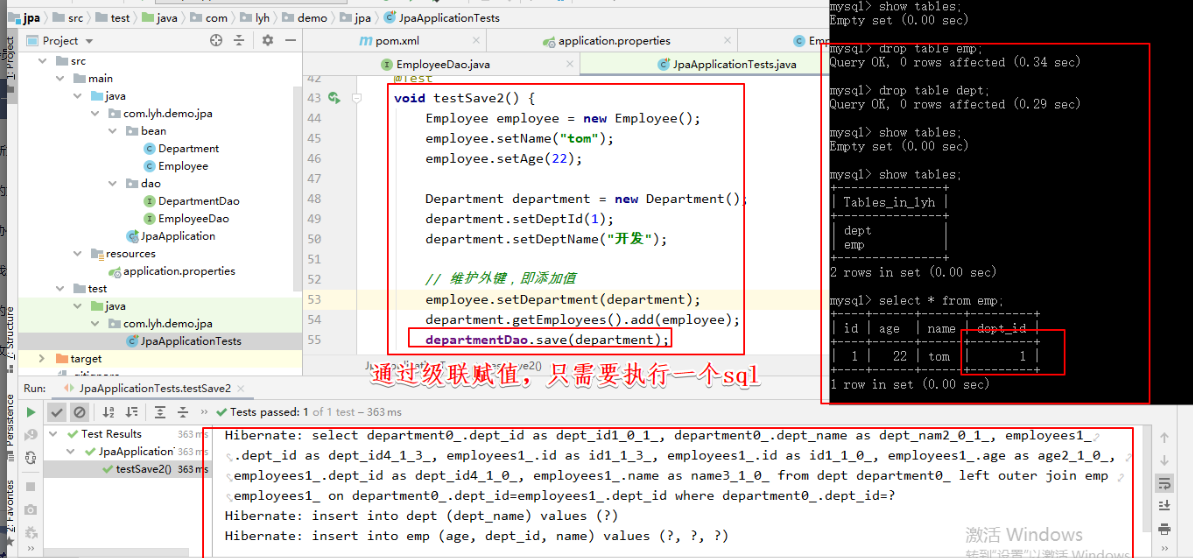The width and height of the screenshot is (1193, 558).
Task: Toggle auto-test rerun icon in Run panel
Action: click(30, 458)
